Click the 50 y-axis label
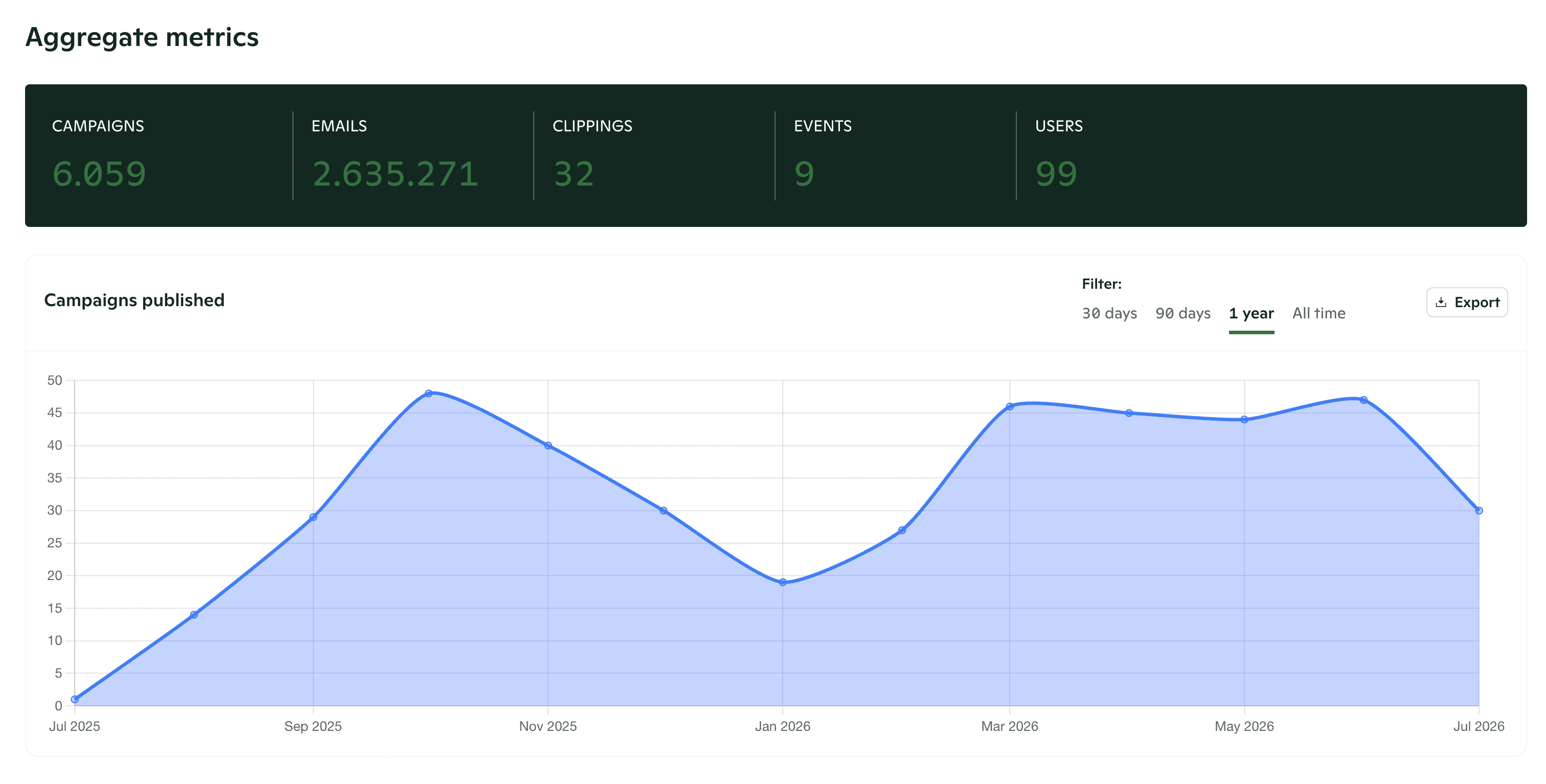1546x784 pixels. point(55,380)
